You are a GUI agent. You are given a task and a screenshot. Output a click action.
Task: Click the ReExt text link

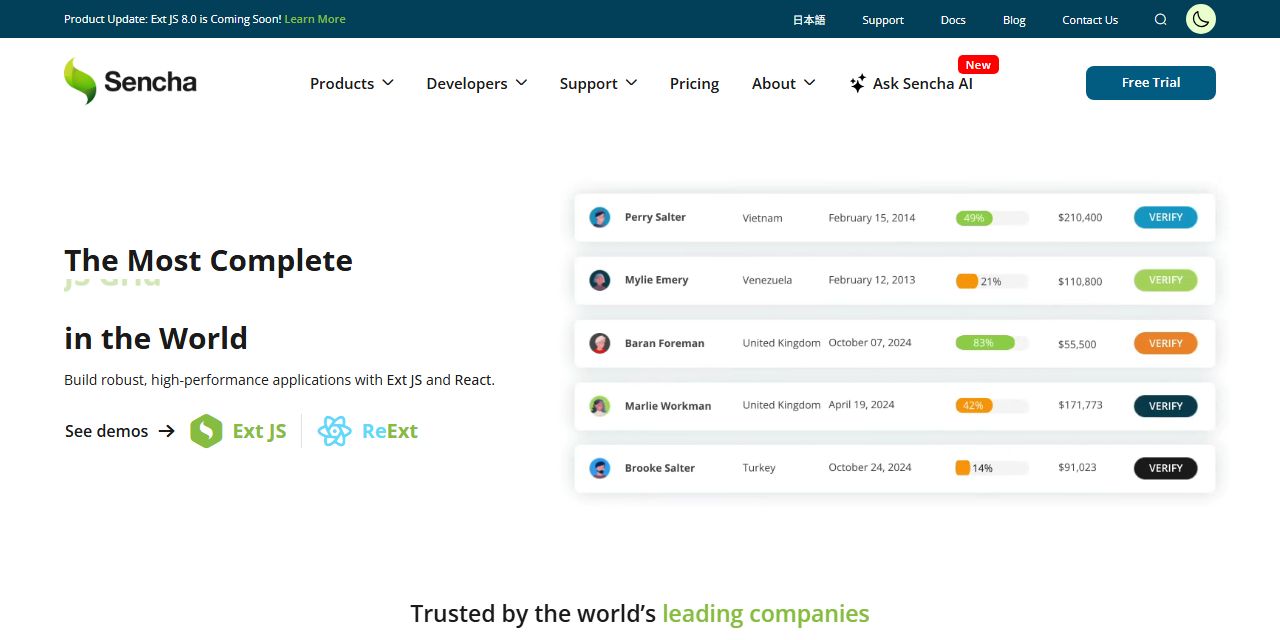tap(390, 431)
